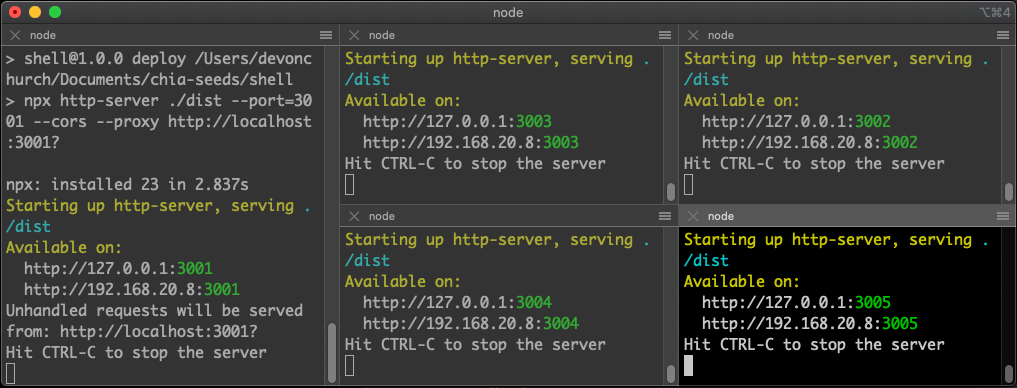Click "Available on:" in port 3002 pane

click(x=742, y=101)
